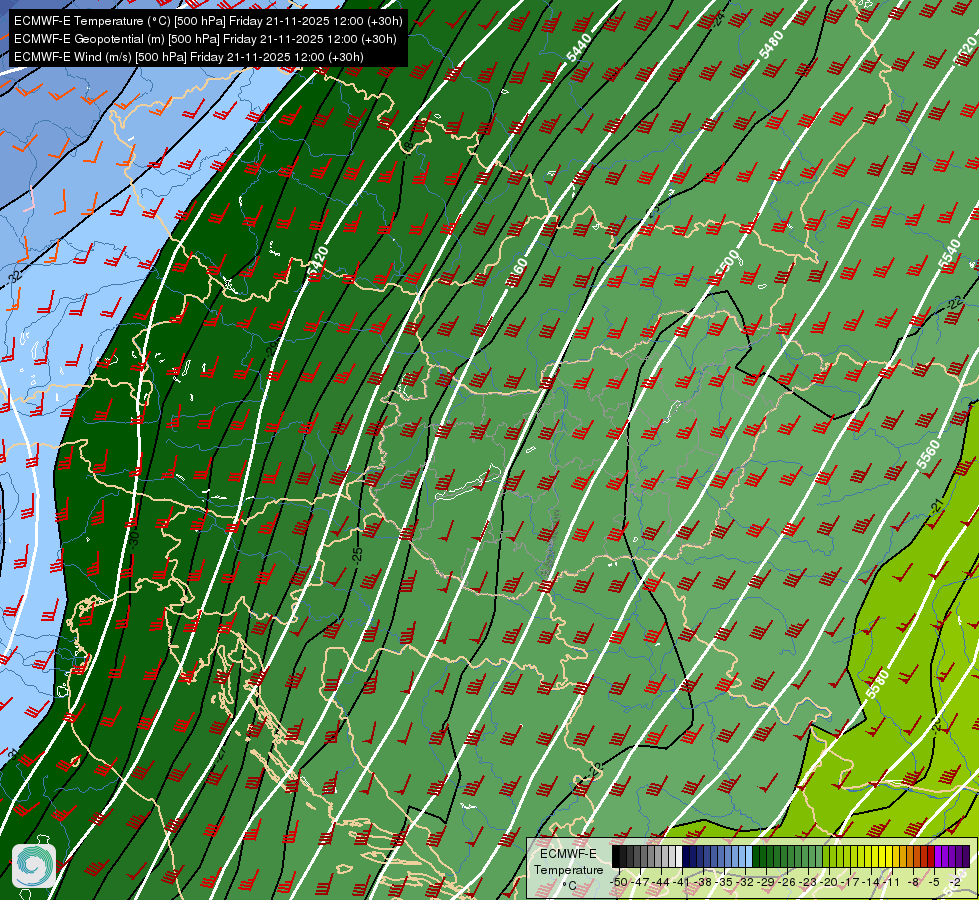Click the -50 tick label in legend
The image size is (979, 900).
[x=619, y=883]
